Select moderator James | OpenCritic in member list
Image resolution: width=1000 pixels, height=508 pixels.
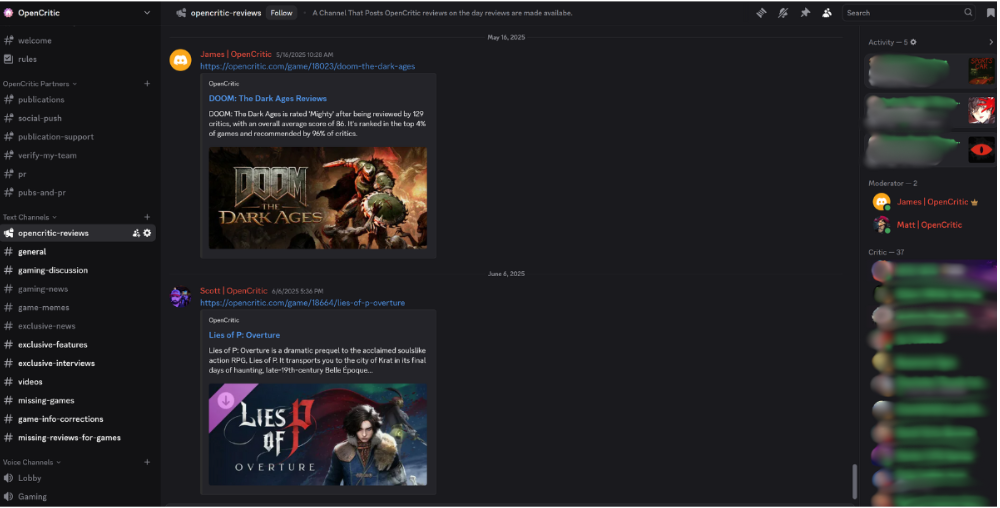(931, 202)
